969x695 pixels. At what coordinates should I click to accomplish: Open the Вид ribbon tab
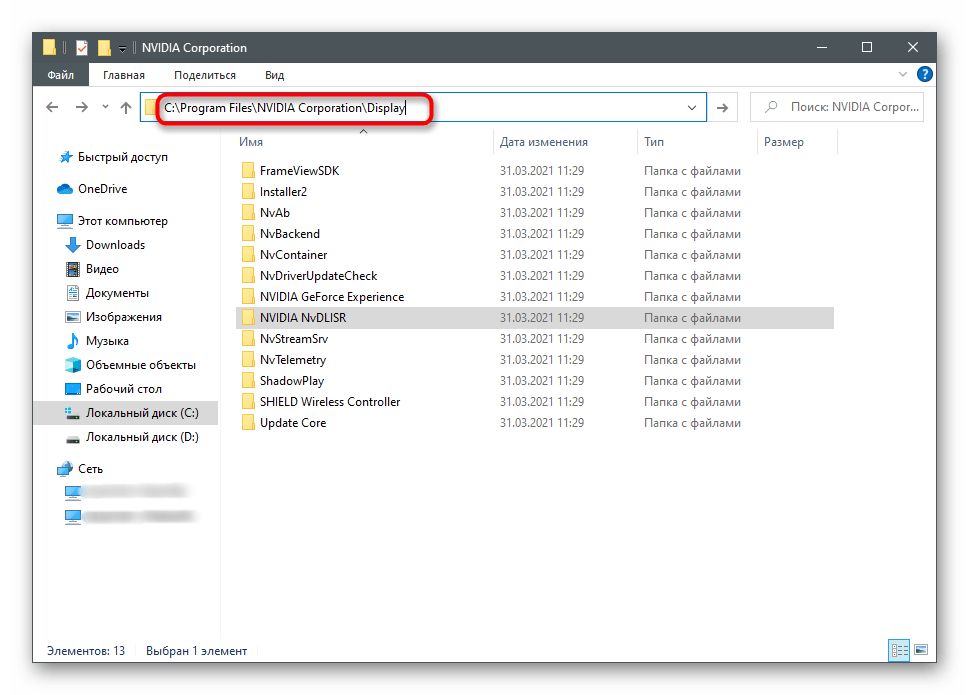point(274,75)
